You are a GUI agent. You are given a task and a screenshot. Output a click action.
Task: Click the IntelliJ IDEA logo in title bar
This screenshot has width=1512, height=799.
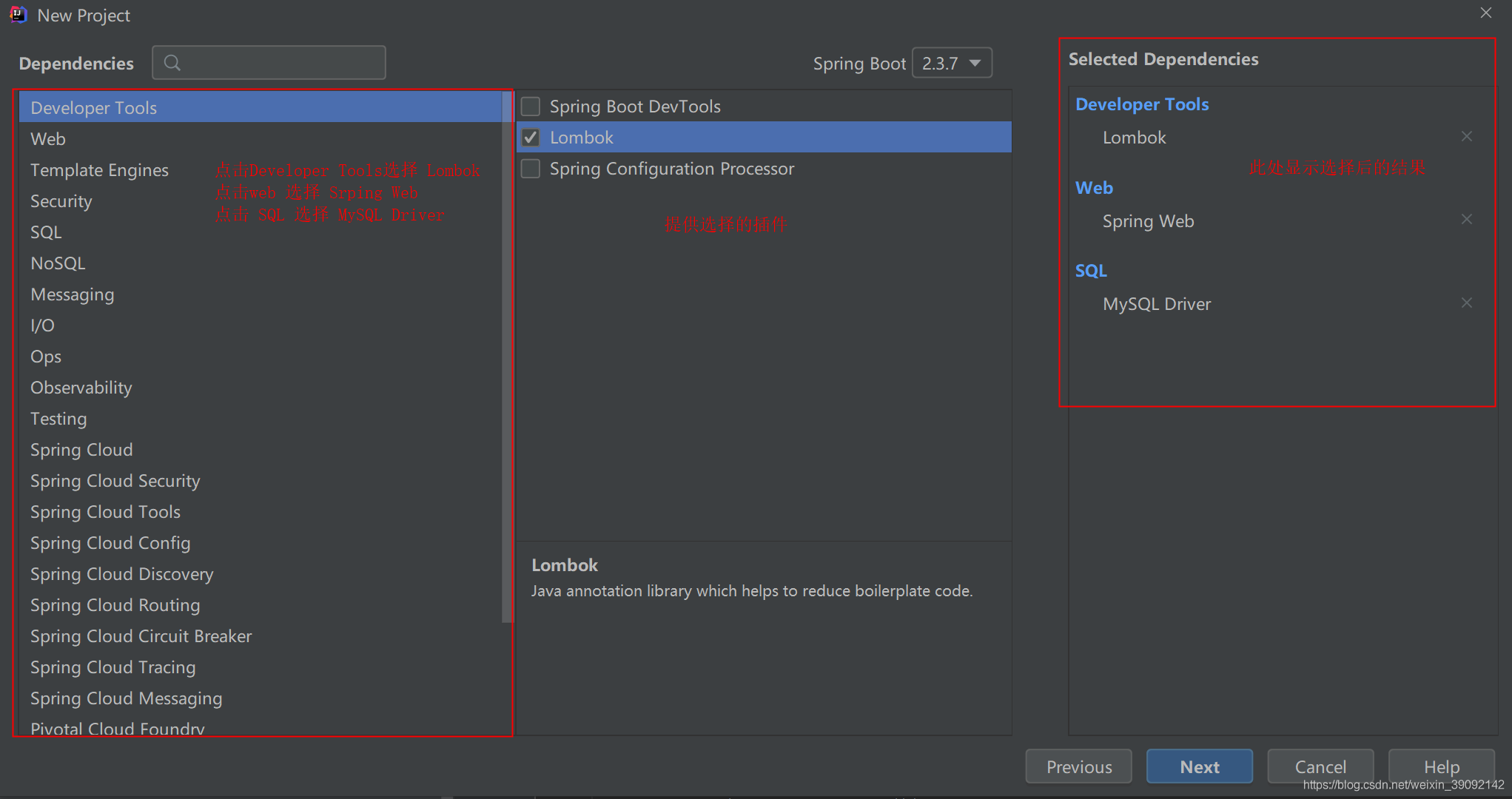pyautogui.click(x=16, y=14)
